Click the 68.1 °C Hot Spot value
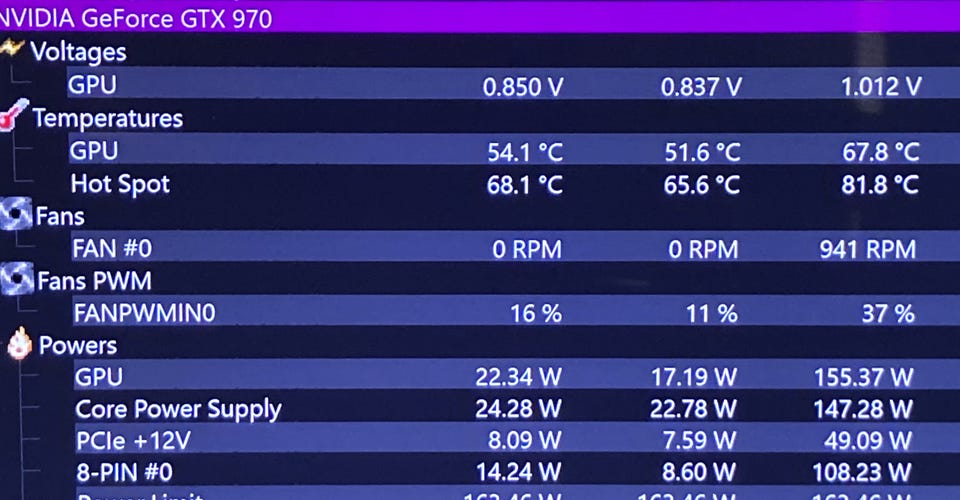Image resolution: width=960 pixels, height=500 pixels. [525, 184]
